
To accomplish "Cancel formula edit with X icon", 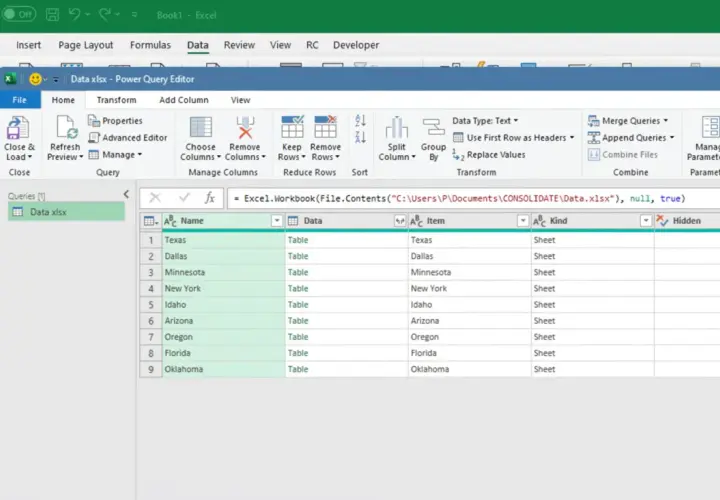I will pyautogui.click(x=155, y=198).
